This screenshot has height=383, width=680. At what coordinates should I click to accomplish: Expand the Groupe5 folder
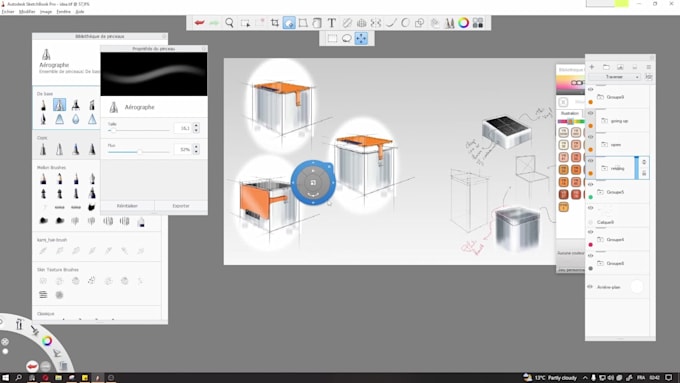point(601,192)
